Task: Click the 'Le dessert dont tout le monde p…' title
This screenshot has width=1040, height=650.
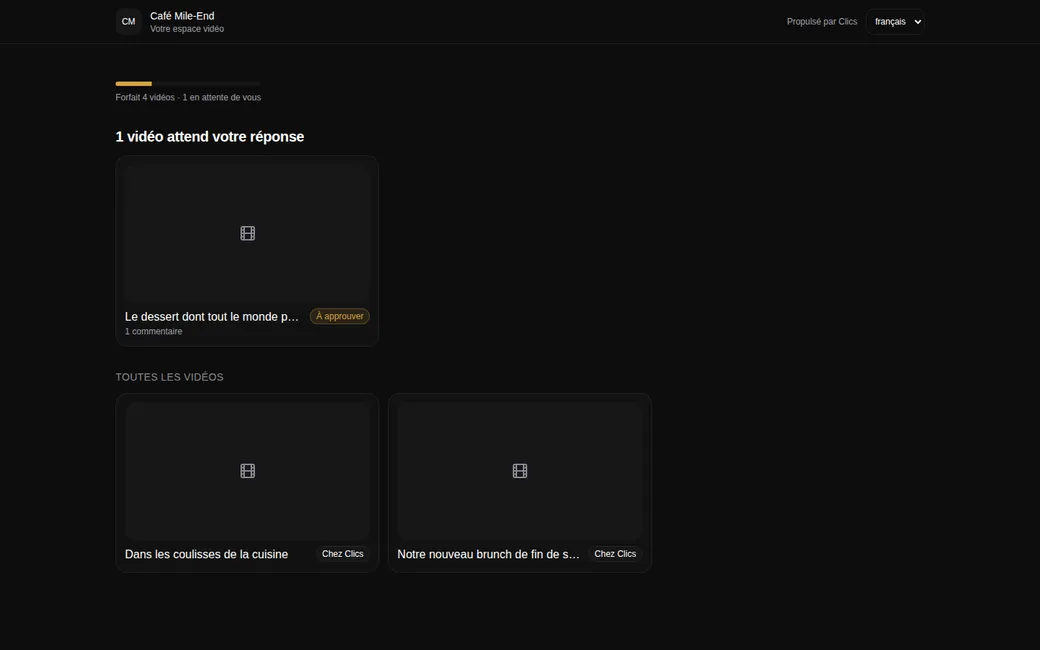Action: [212, 316]
